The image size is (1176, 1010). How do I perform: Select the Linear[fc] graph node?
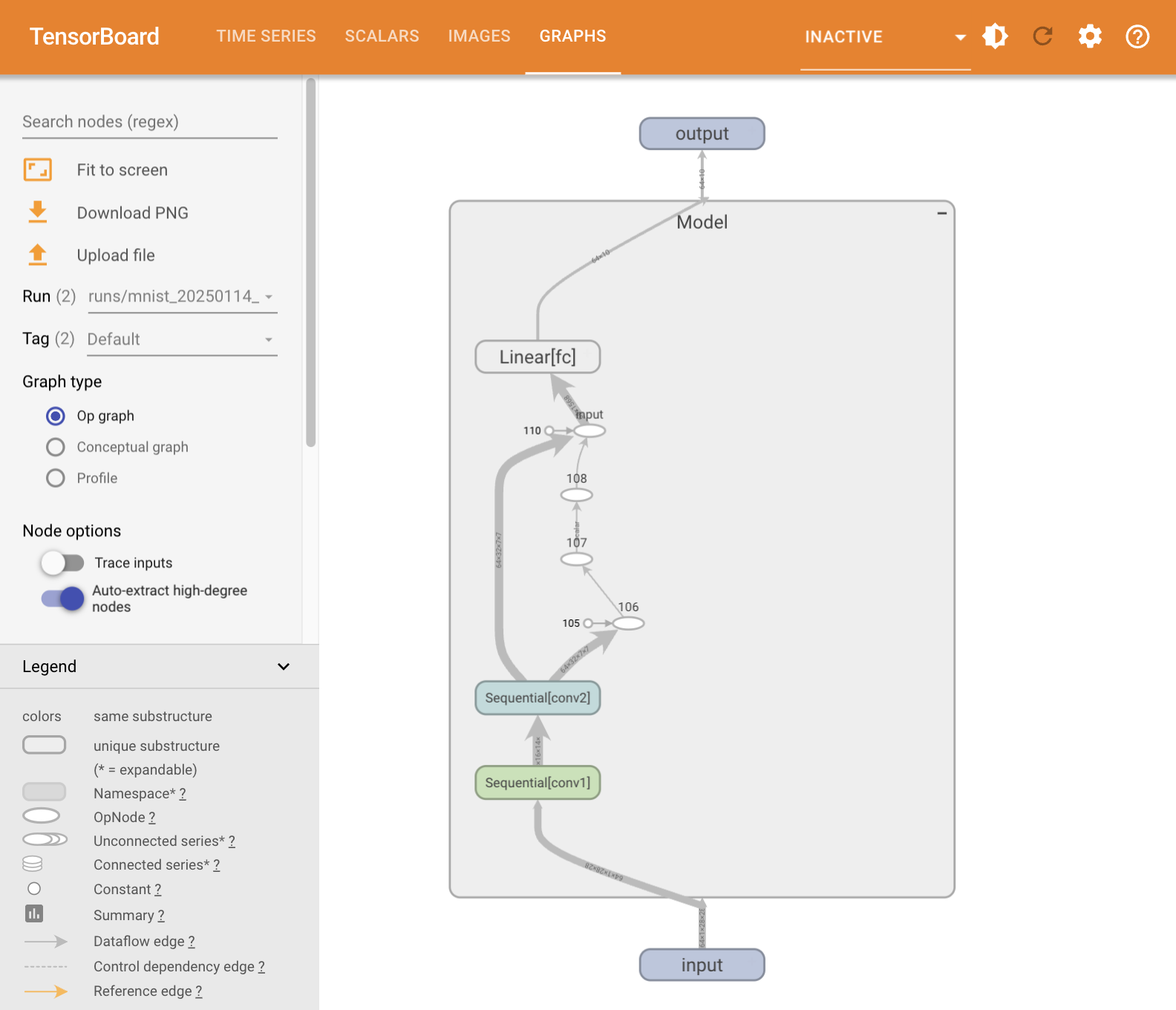[x=538, y=357]
